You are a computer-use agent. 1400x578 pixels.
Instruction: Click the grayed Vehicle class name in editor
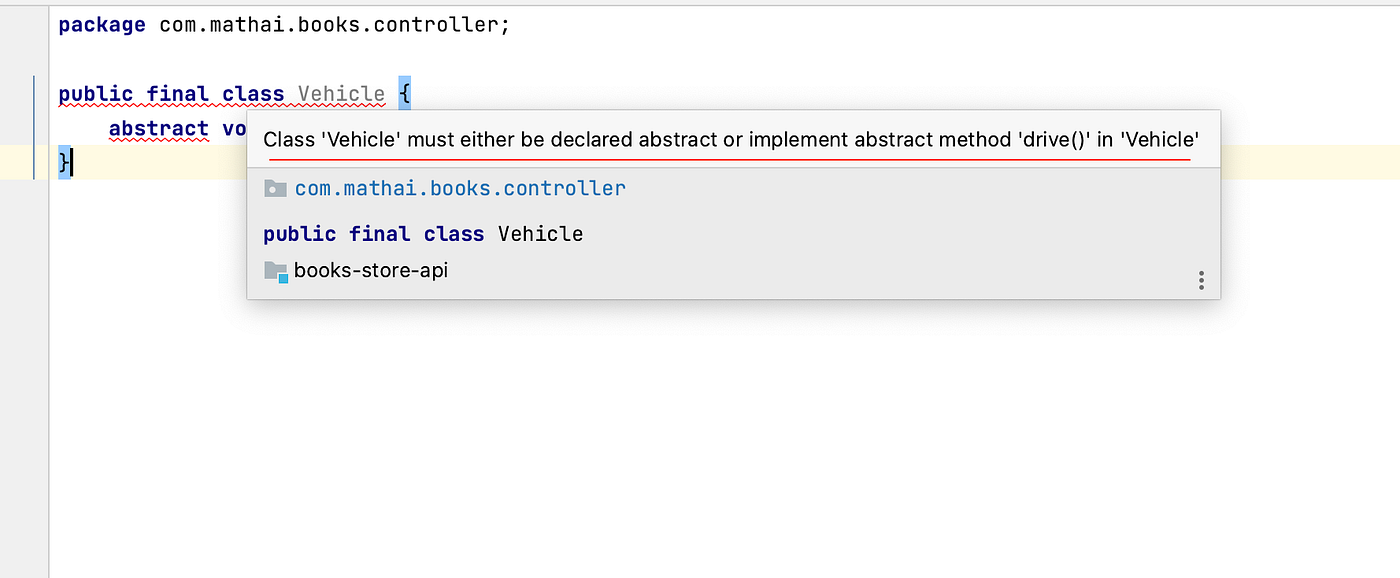point(341,94)
